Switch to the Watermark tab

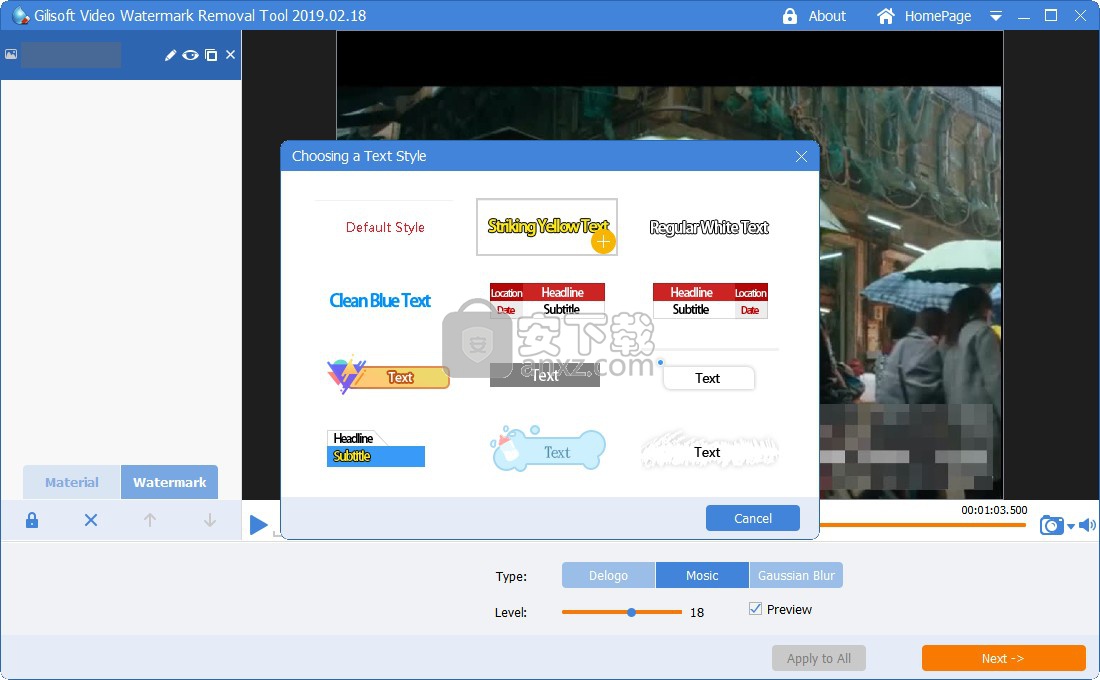tap(170, 482)
